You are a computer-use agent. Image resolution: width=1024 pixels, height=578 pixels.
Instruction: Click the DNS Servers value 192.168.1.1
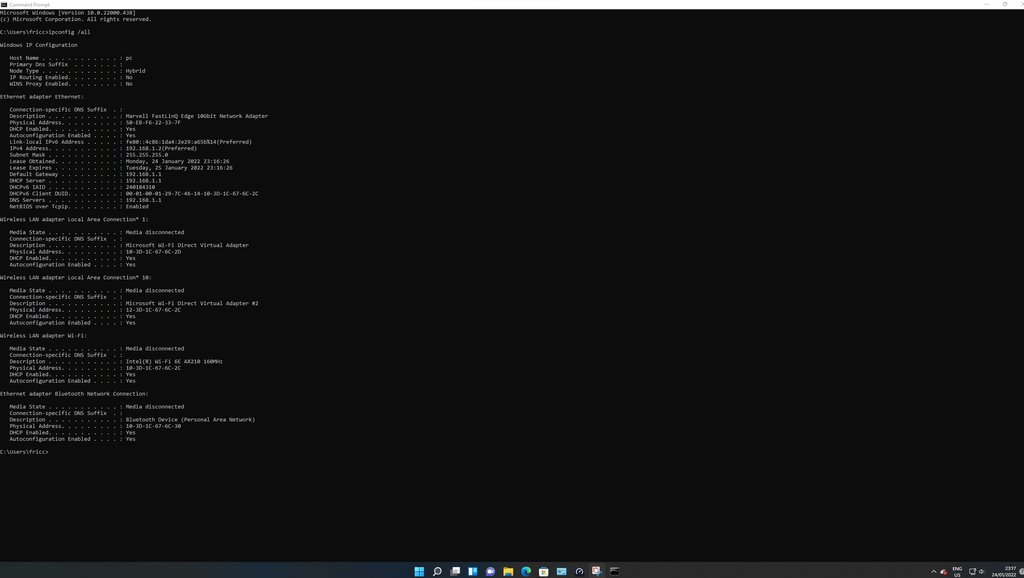coord(143,200)
